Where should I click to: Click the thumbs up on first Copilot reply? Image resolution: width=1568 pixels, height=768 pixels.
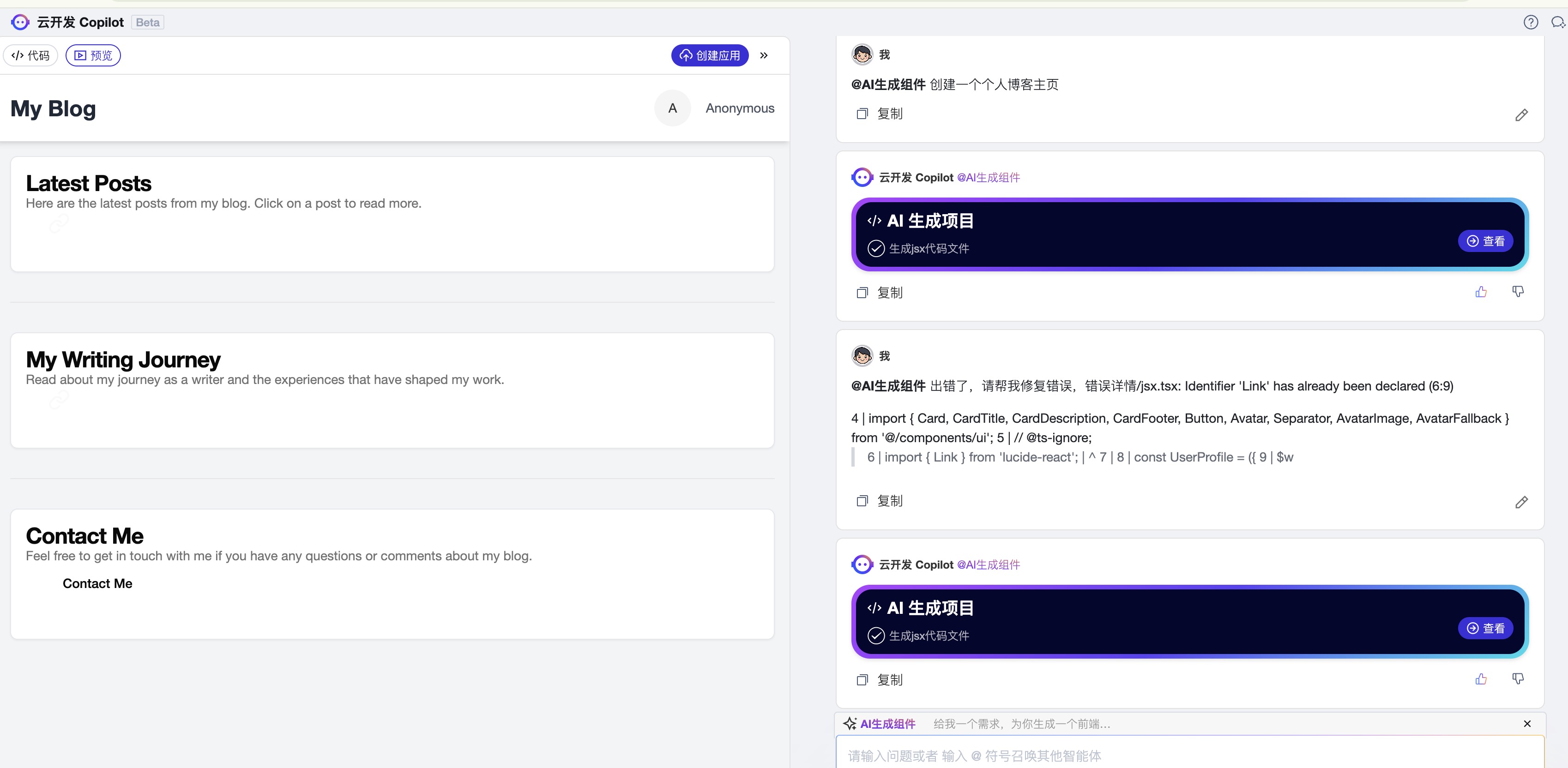1480,292
